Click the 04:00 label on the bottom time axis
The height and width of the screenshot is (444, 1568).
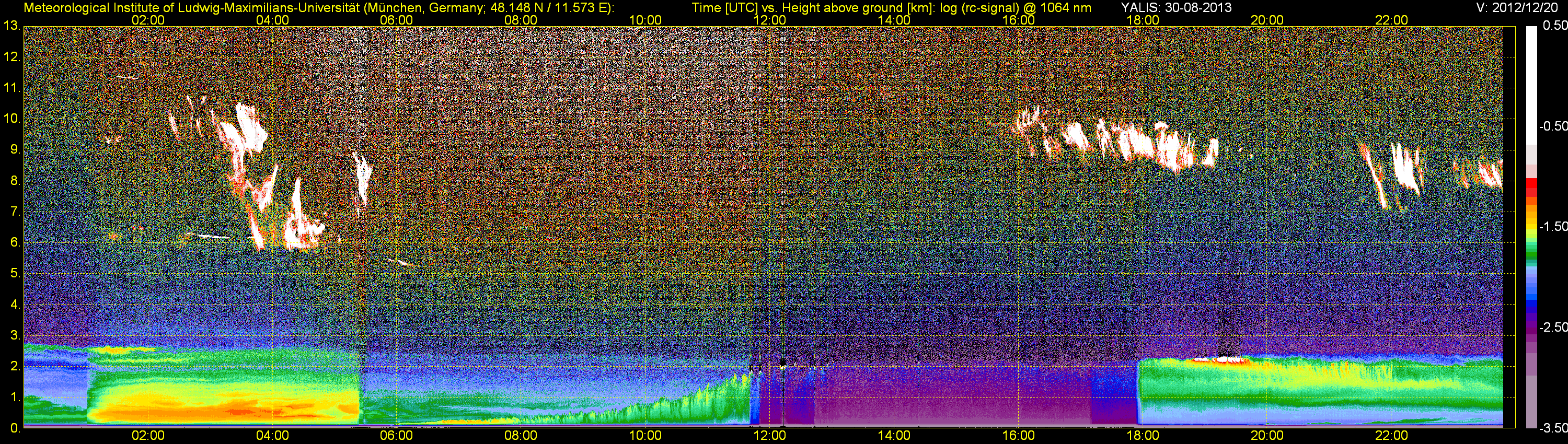272,436
